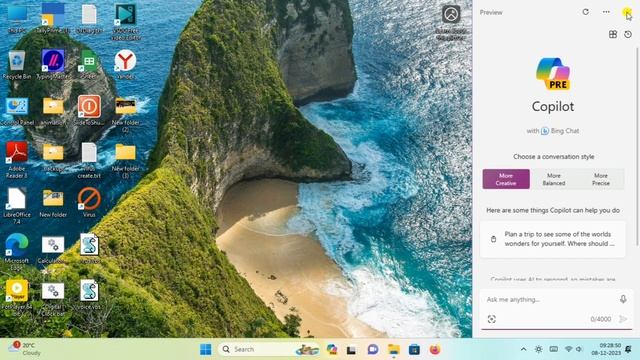Open Copilot from the taskbar icon
640x360 pixels.
coord(332,349)
